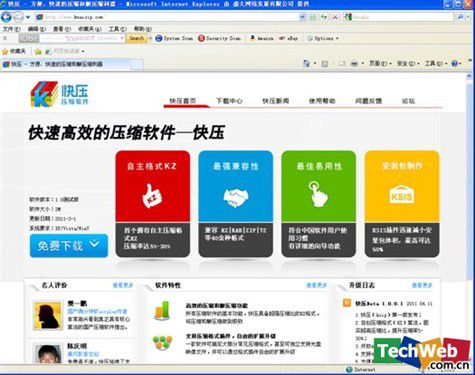Click the yellow 安装包制作 KSIS card
The image size is (475, 375).
402,204
